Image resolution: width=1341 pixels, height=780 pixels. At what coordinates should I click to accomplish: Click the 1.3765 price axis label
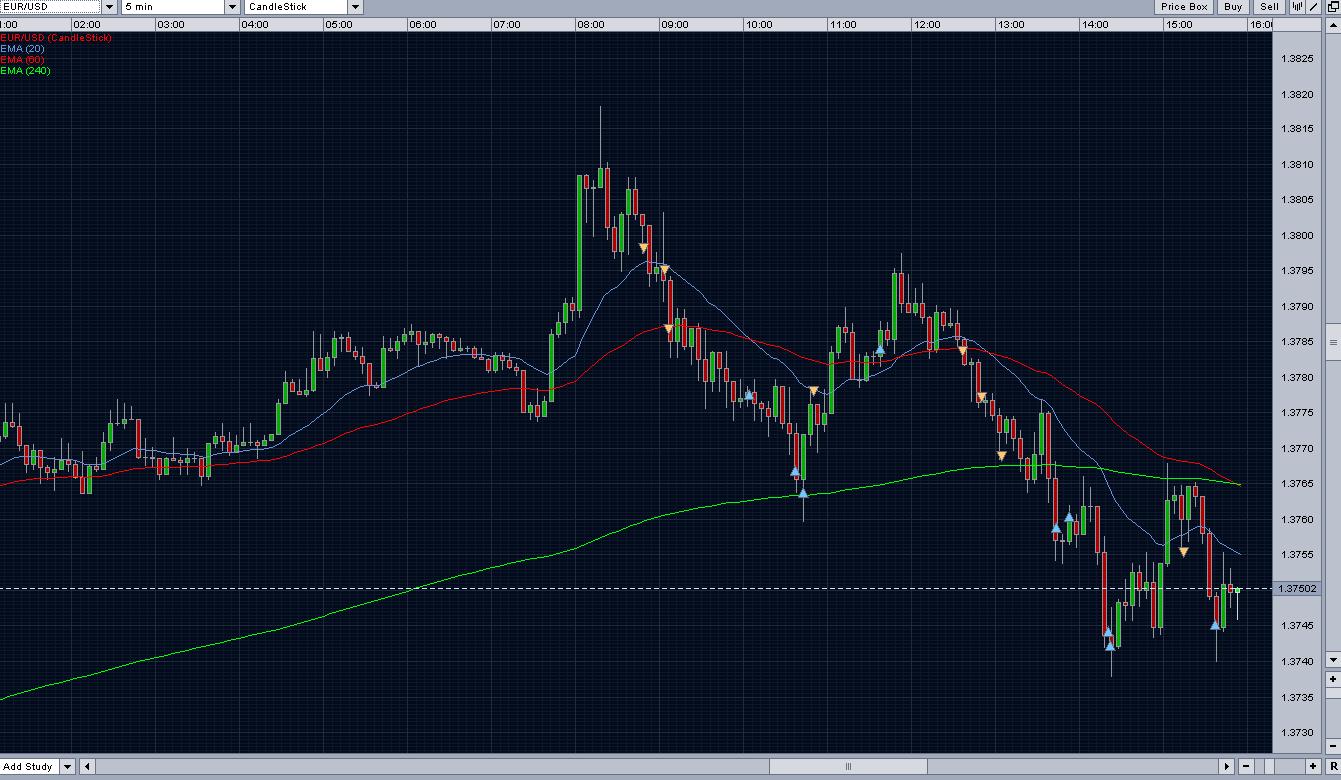point(1296,484)
